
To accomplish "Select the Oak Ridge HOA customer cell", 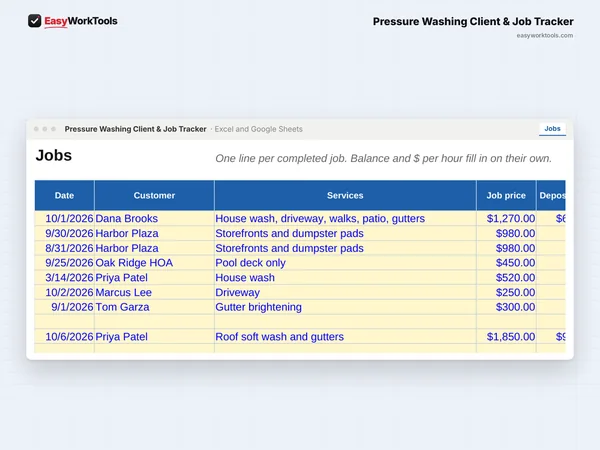I will pos(154,263).
